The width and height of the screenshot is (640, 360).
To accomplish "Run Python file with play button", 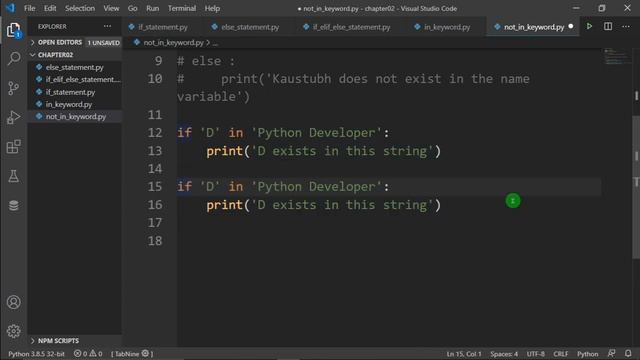I will [x=589, y=27].
